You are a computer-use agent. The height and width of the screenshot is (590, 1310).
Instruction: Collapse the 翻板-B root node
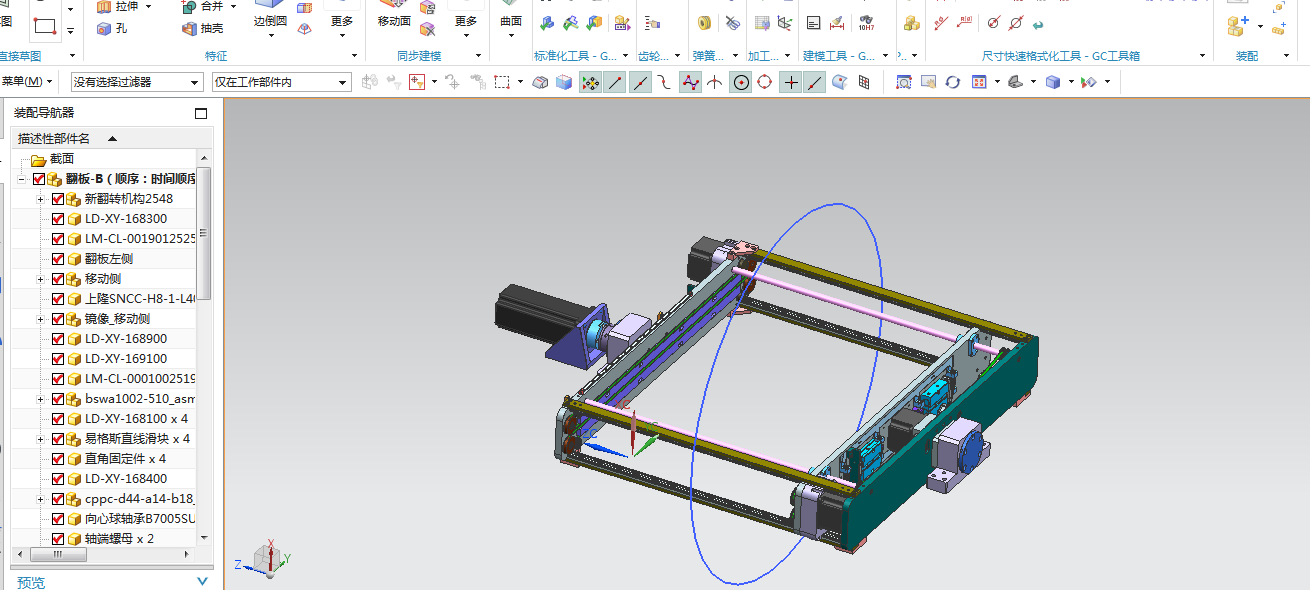(x=22, y=179)
